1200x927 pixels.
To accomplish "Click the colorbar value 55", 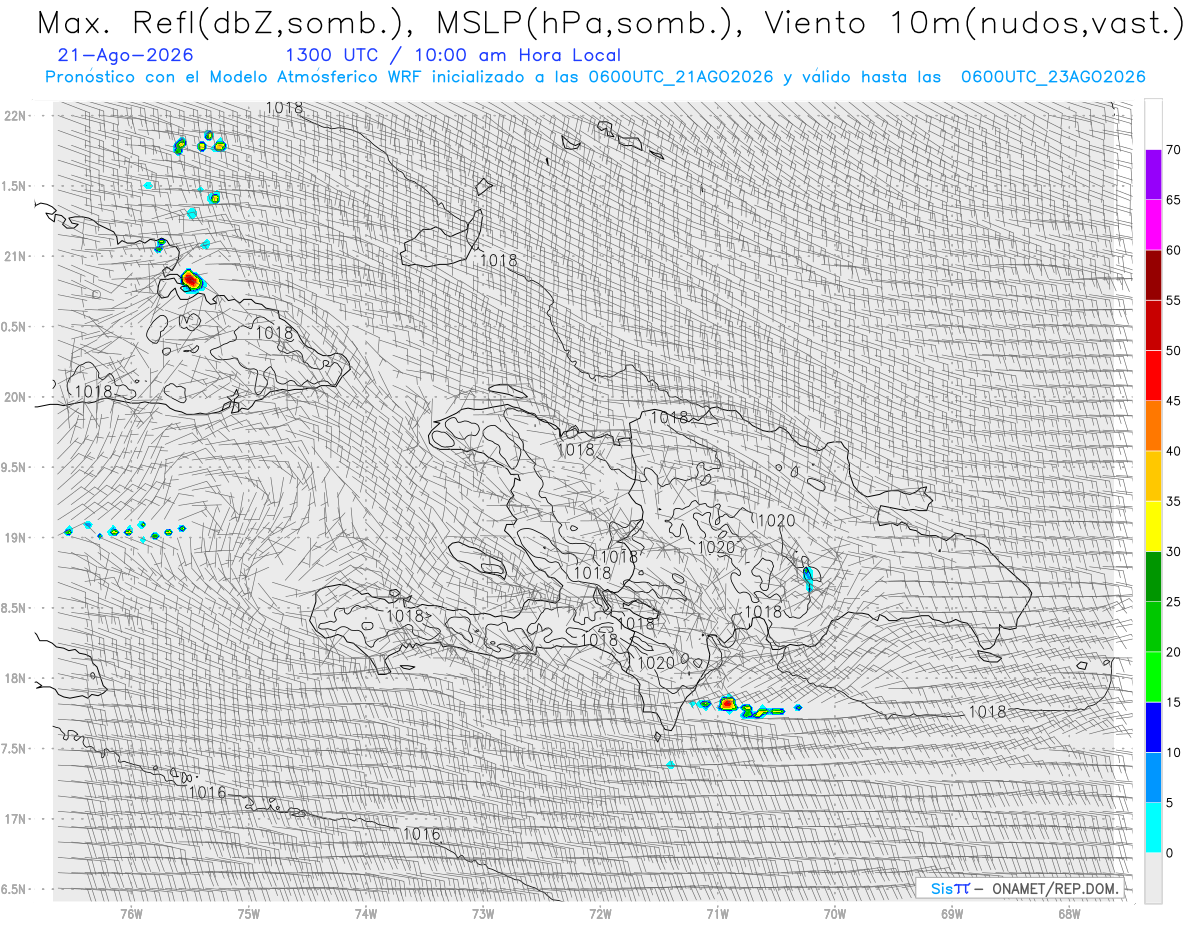I will (1173, 300).
